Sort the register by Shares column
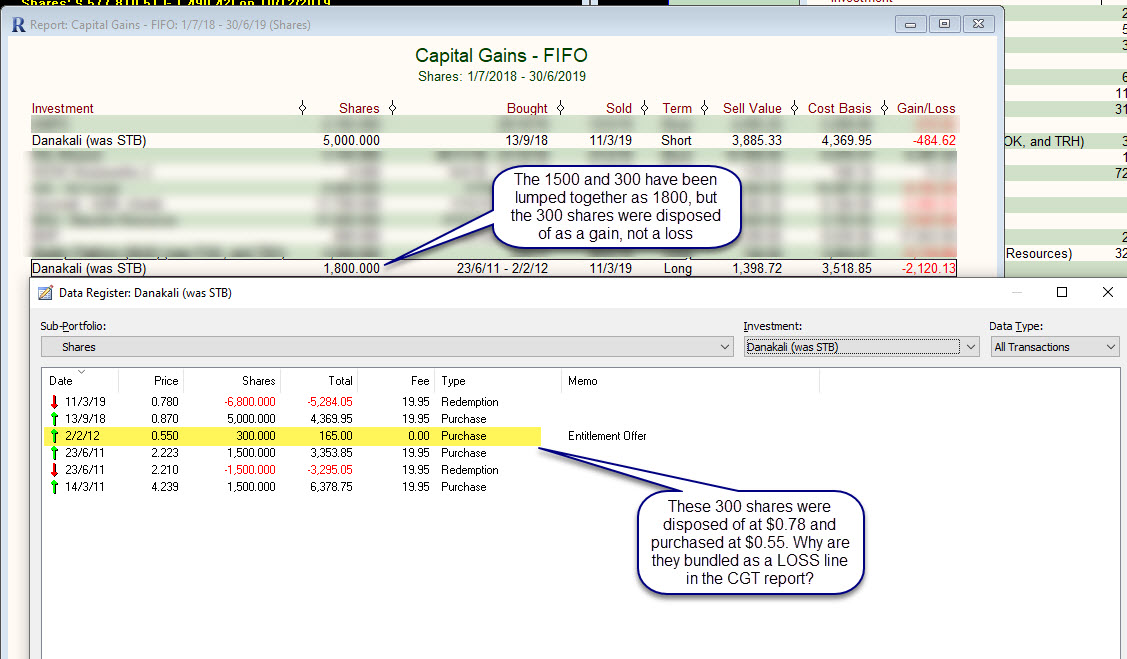 click(258, 381)
